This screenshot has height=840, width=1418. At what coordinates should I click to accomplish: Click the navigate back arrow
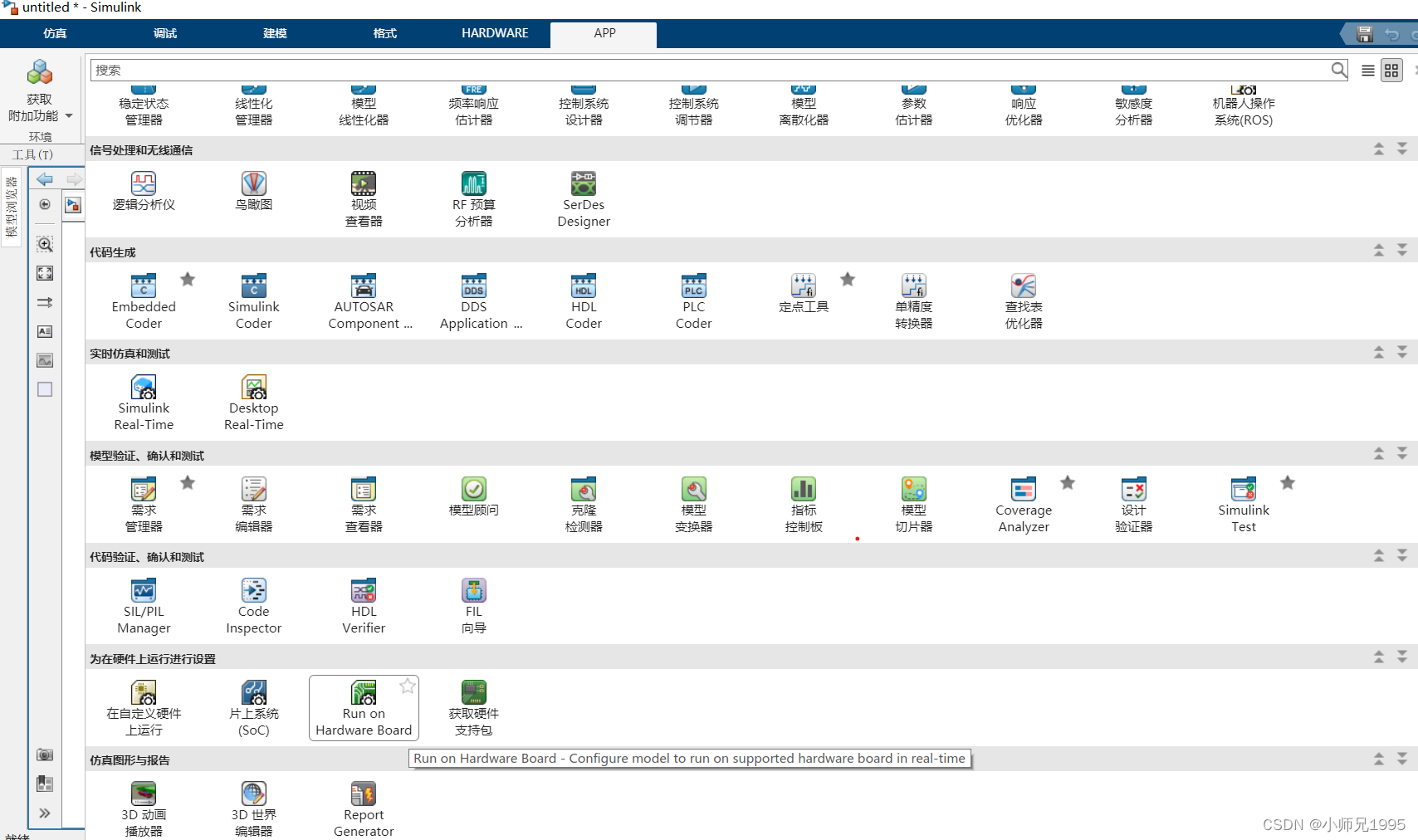45,179
